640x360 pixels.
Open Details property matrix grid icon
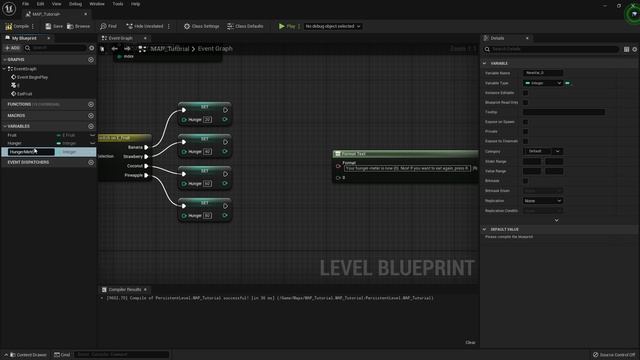point(627,49)
